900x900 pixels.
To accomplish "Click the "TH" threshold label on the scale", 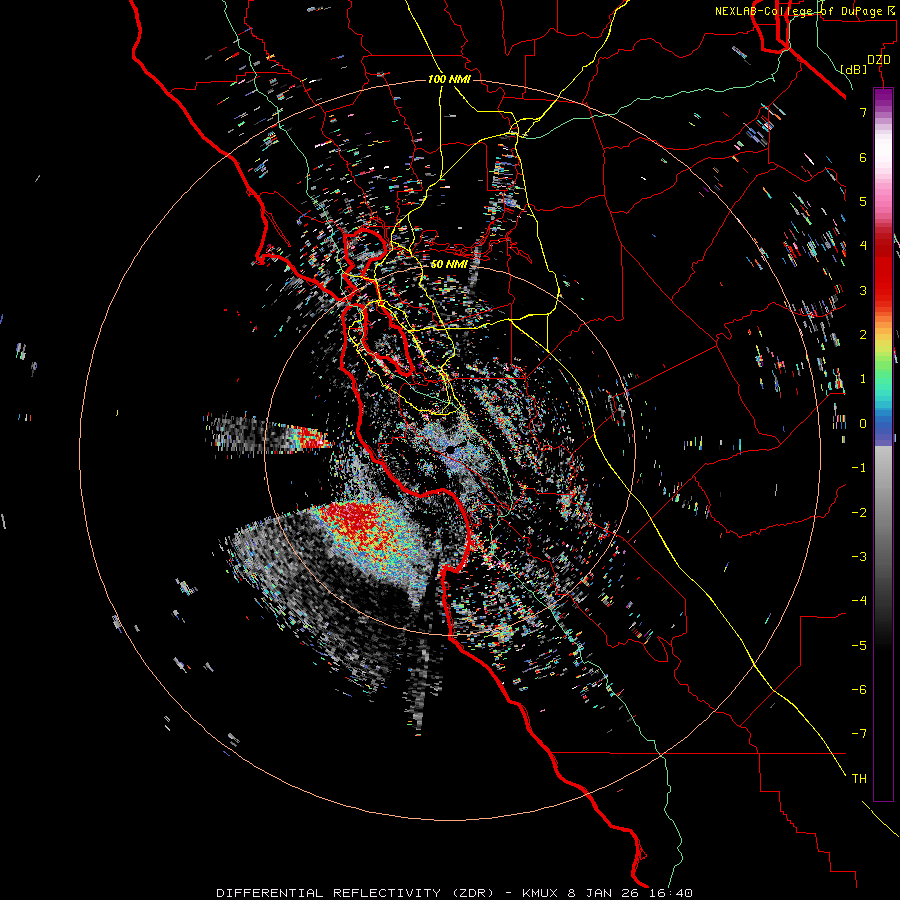I will (x=859, y=779).
